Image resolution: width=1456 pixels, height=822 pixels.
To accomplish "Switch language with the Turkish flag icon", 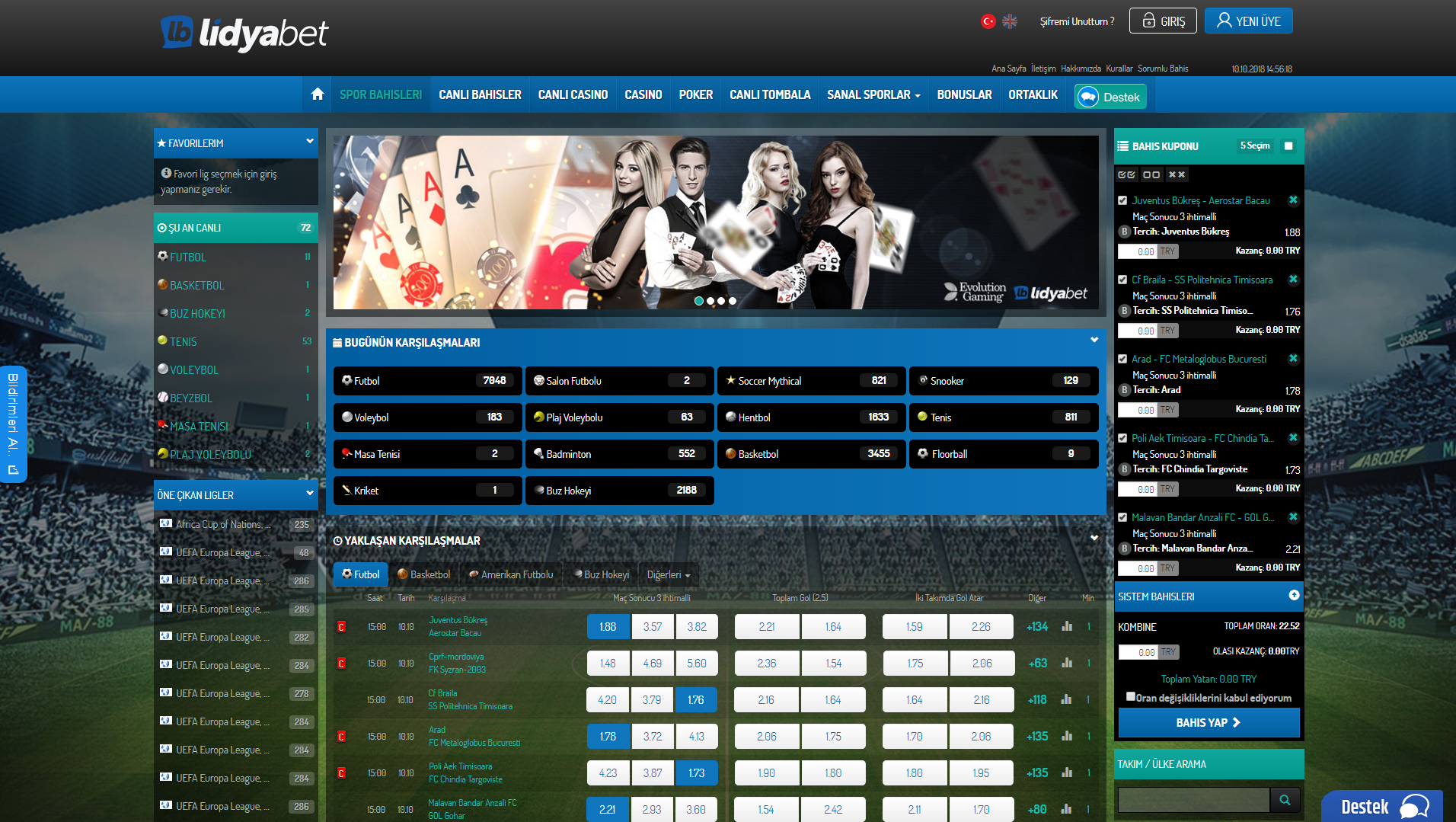I will [988, 21].
